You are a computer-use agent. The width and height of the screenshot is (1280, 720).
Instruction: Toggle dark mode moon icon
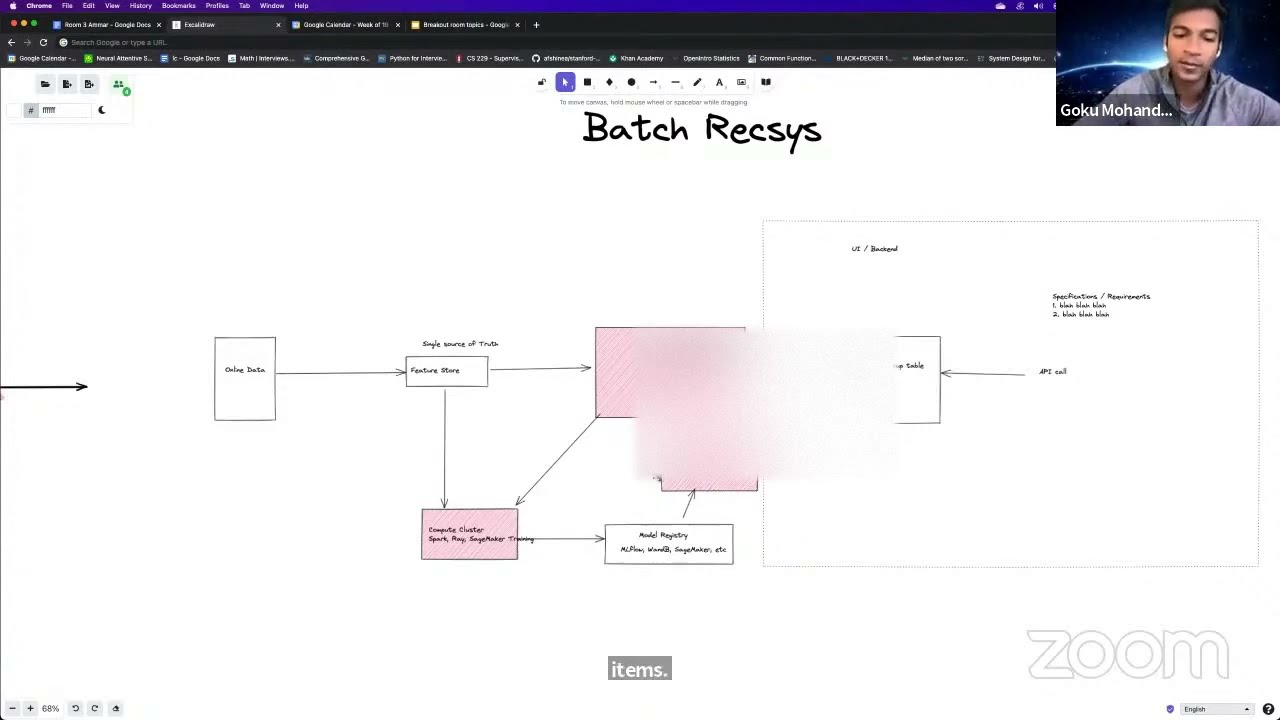coord(101,110)
